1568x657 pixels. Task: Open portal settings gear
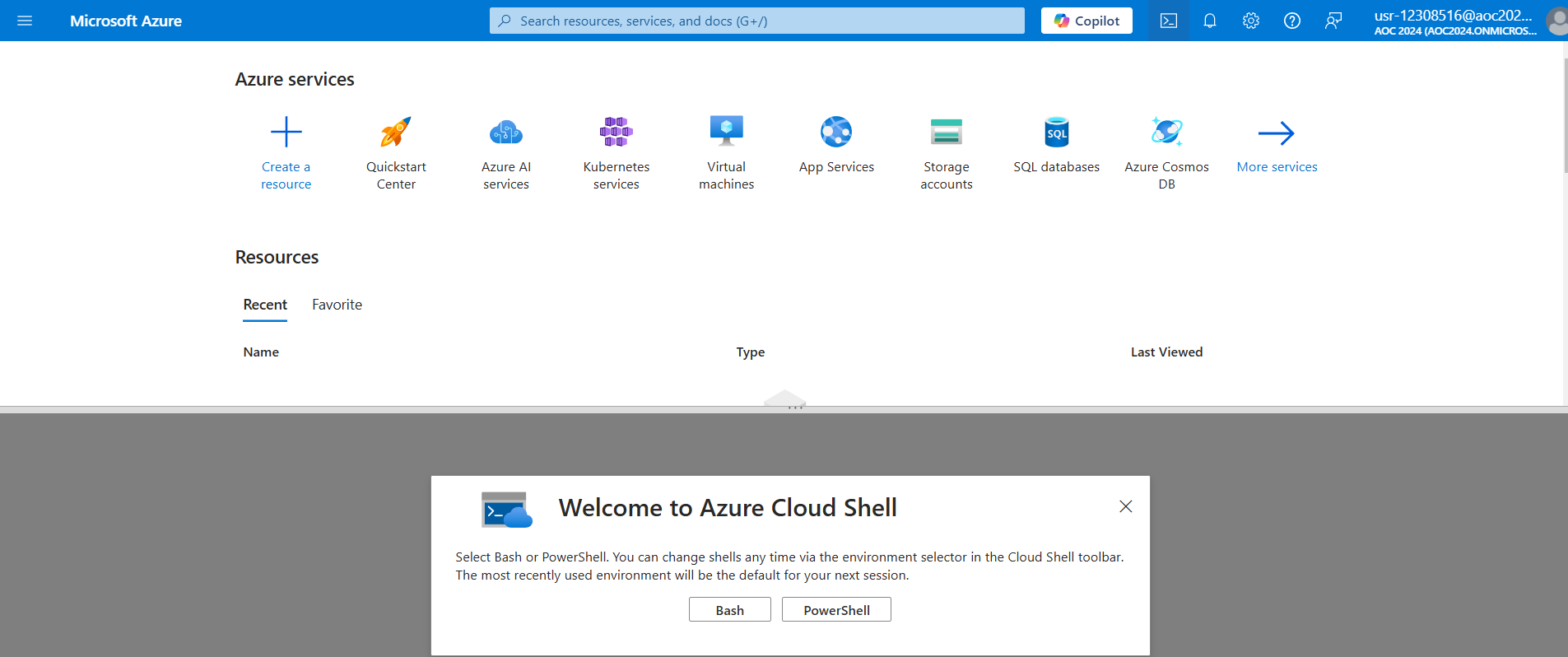coord(1251,21)
